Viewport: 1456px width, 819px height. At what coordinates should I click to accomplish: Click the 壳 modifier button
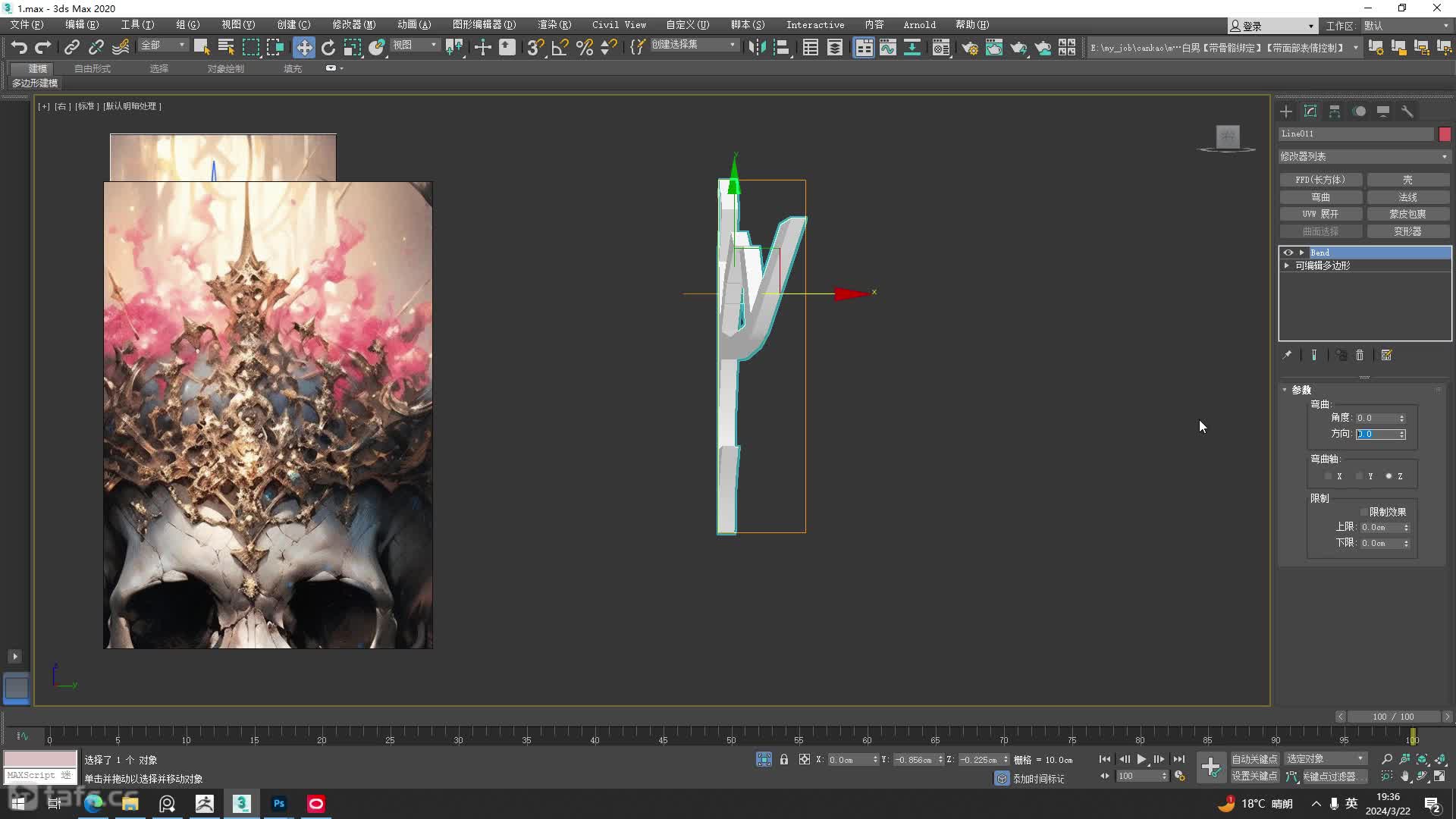tap(1408, 180)
